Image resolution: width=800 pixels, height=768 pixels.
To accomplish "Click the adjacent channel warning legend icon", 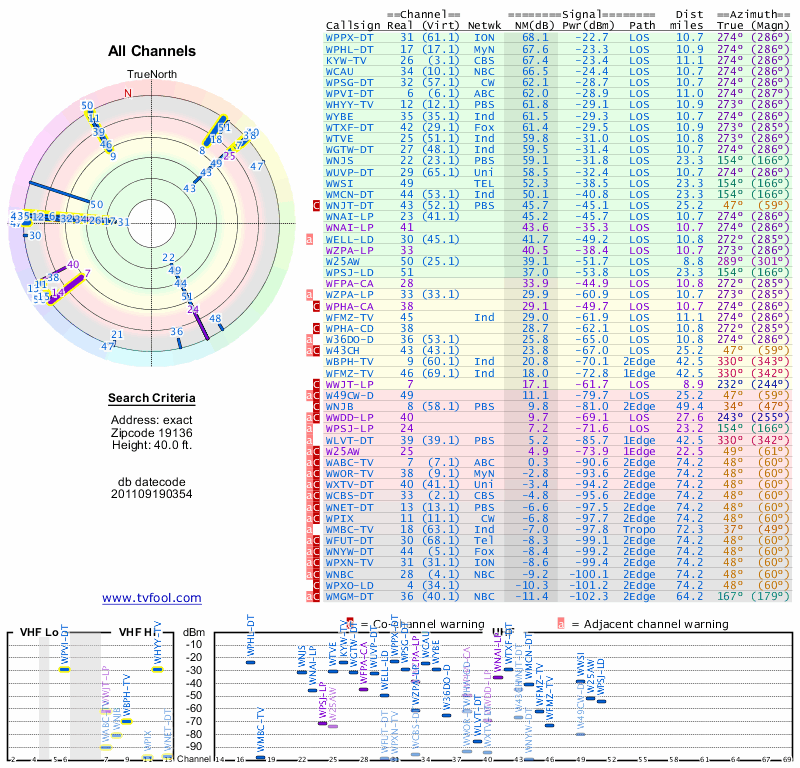I will (x=561, y=624).
